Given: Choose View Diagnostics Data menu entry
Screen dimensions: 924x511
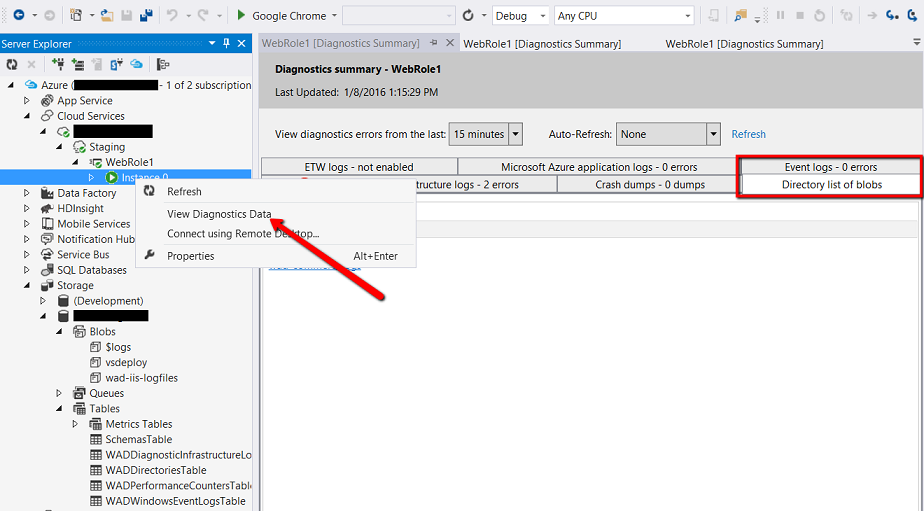Looking at the screenshot, I should click(x=276, y=214).
